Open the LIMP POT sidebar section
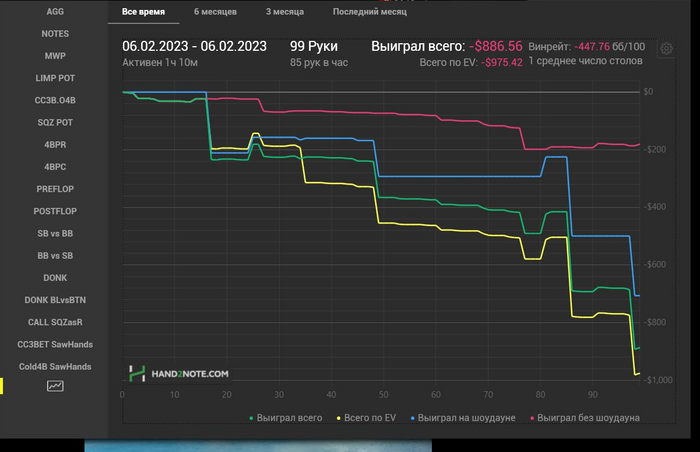700x452 pixels. pyautogui.click(x=55, y=78)
